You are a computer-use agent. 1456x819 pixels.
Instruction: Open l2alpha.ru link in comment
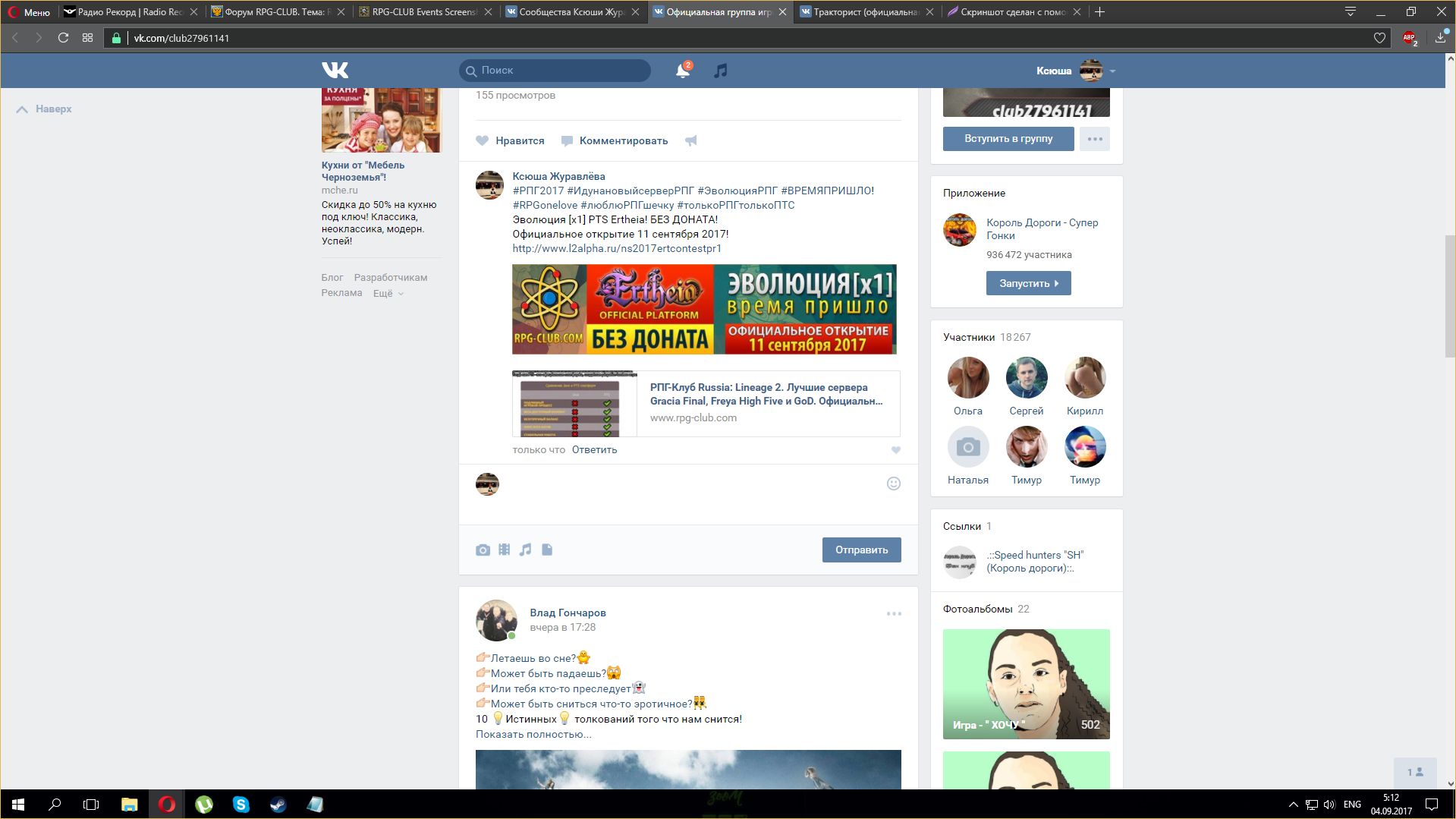pos(617,248)
